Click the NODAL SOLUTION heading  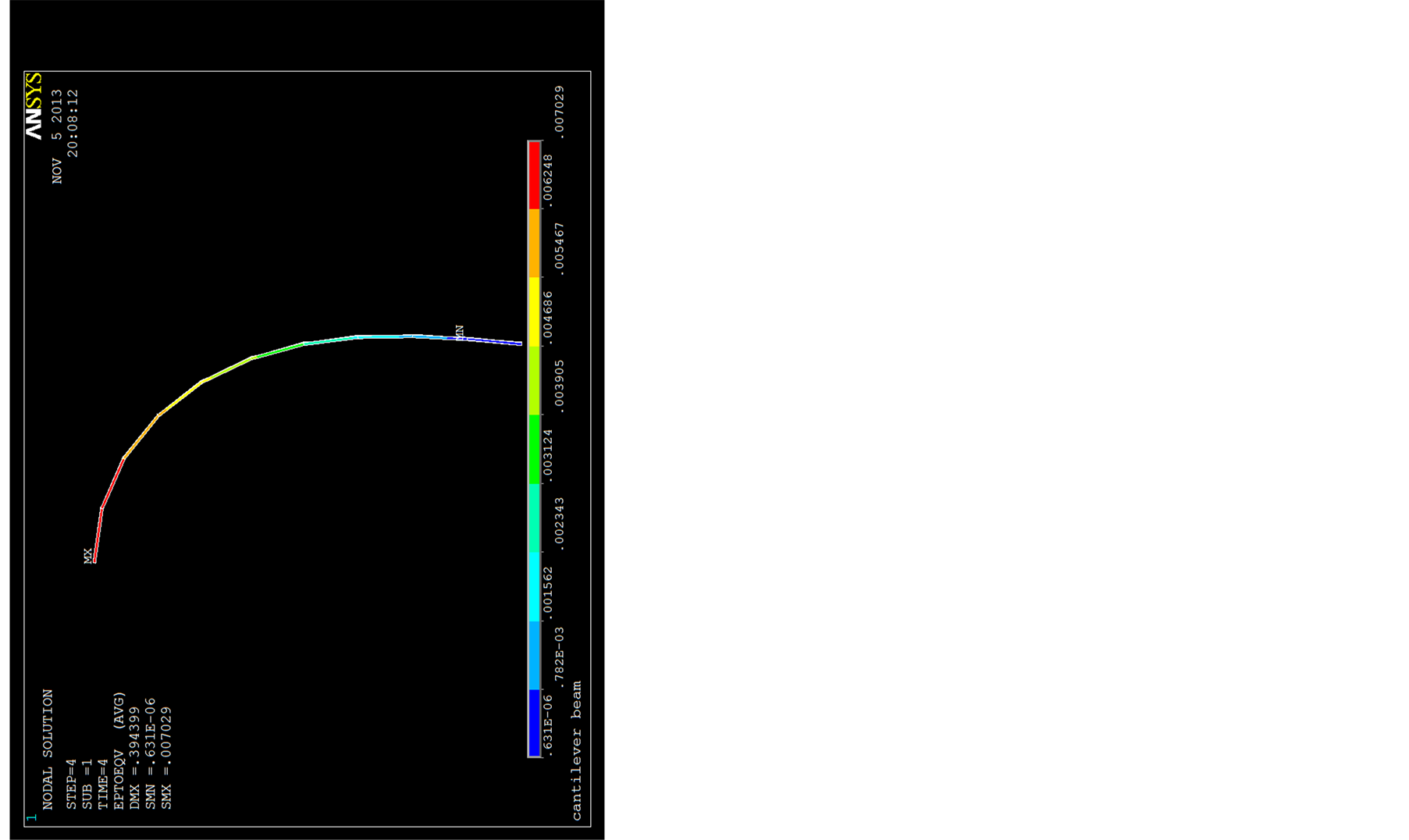[48, 749]
